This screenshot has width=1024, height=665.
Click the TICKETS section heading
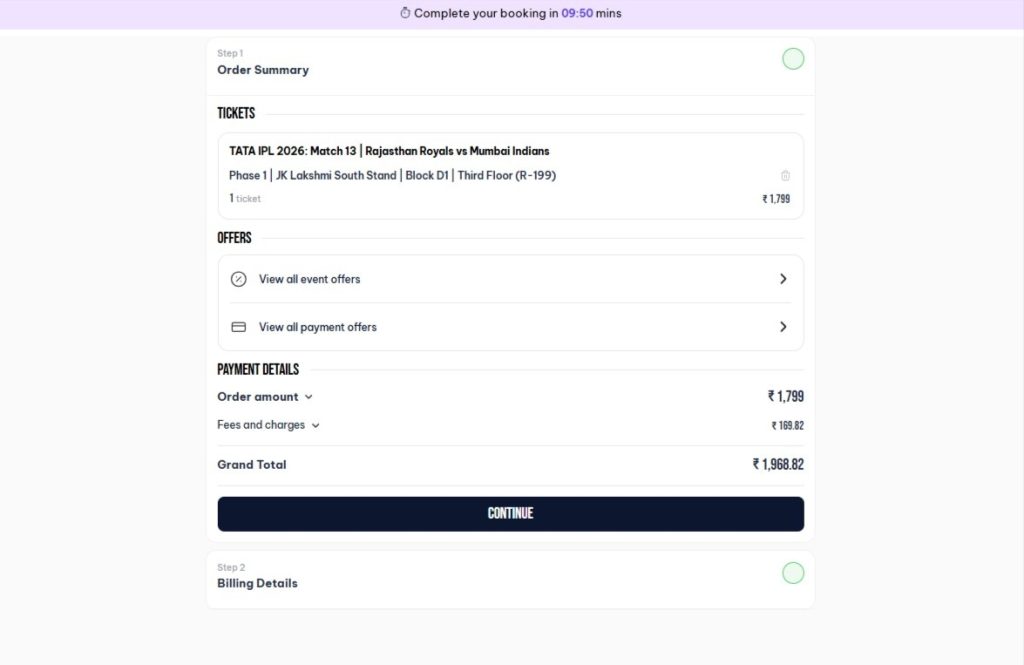(235, 113)
